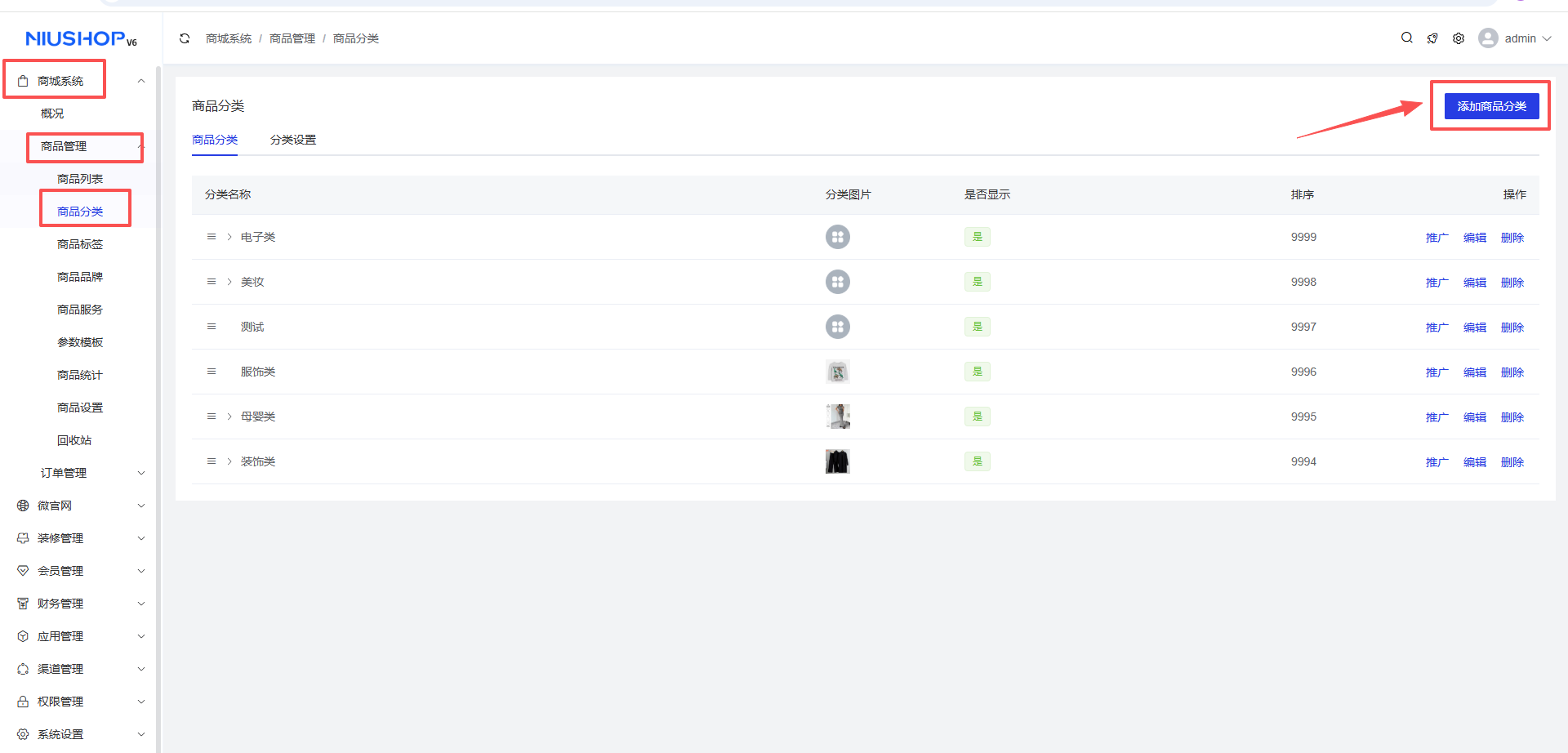Click the drag handle for 母婴类 row

212,417
